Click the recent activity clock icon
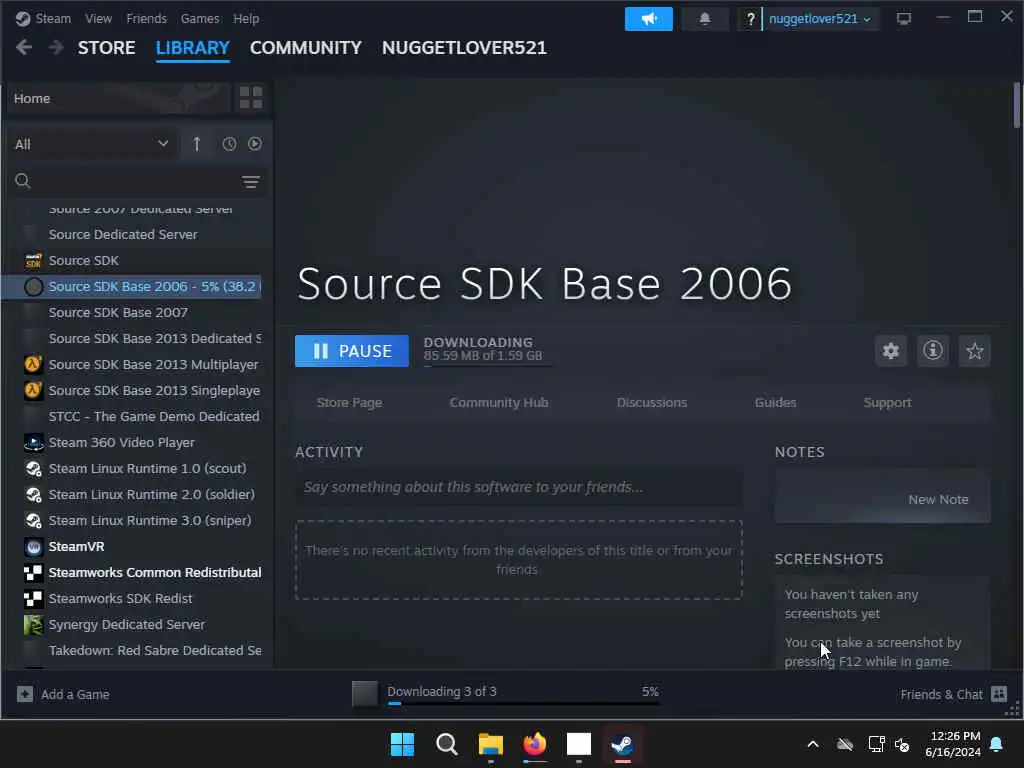This screenshot has height=768, width=1024. pos(229,144)
